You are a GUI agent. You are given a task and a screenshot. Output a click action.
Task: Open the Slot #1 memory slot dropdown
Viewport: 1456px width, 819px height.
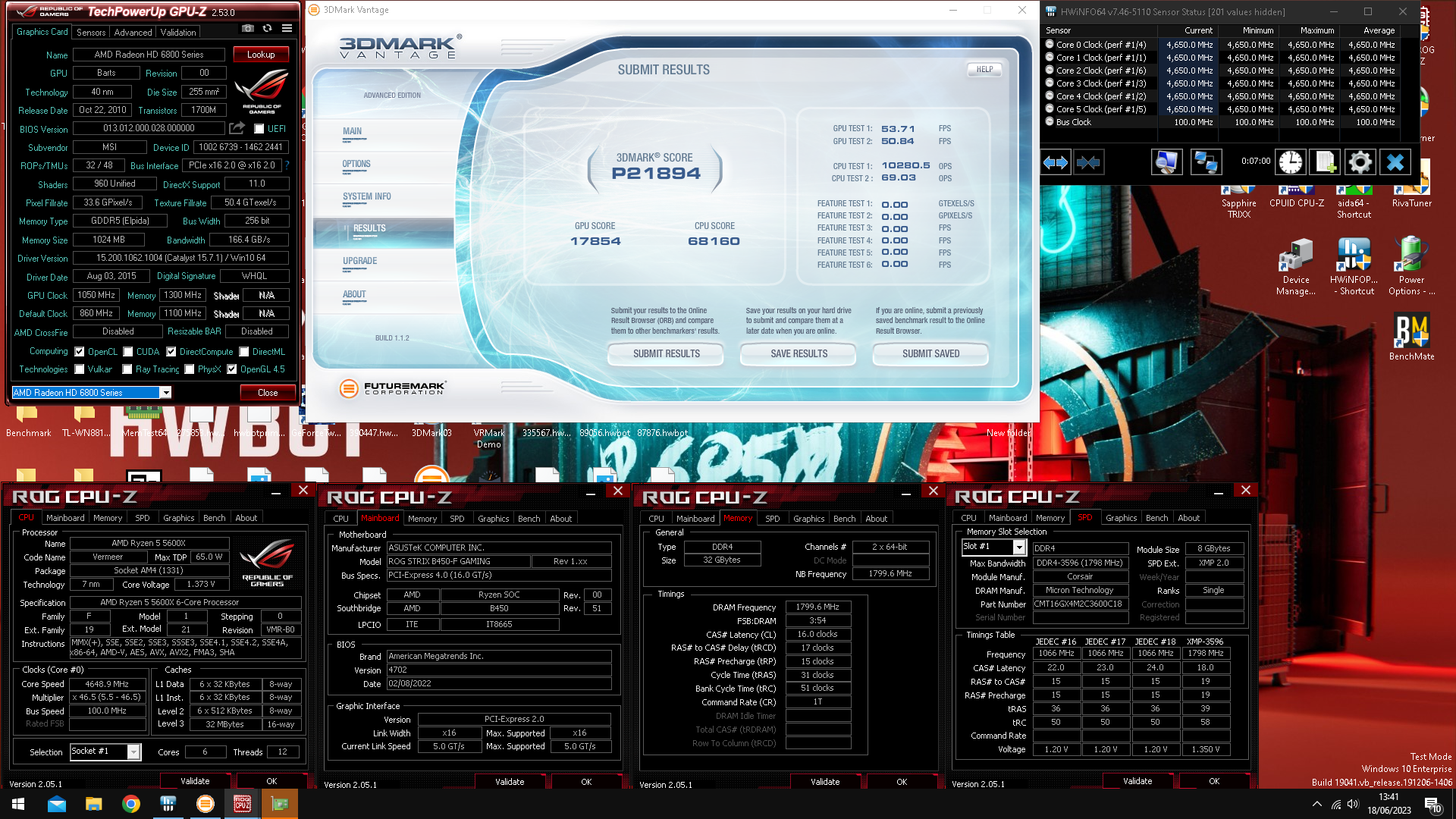pos(1019,547)
